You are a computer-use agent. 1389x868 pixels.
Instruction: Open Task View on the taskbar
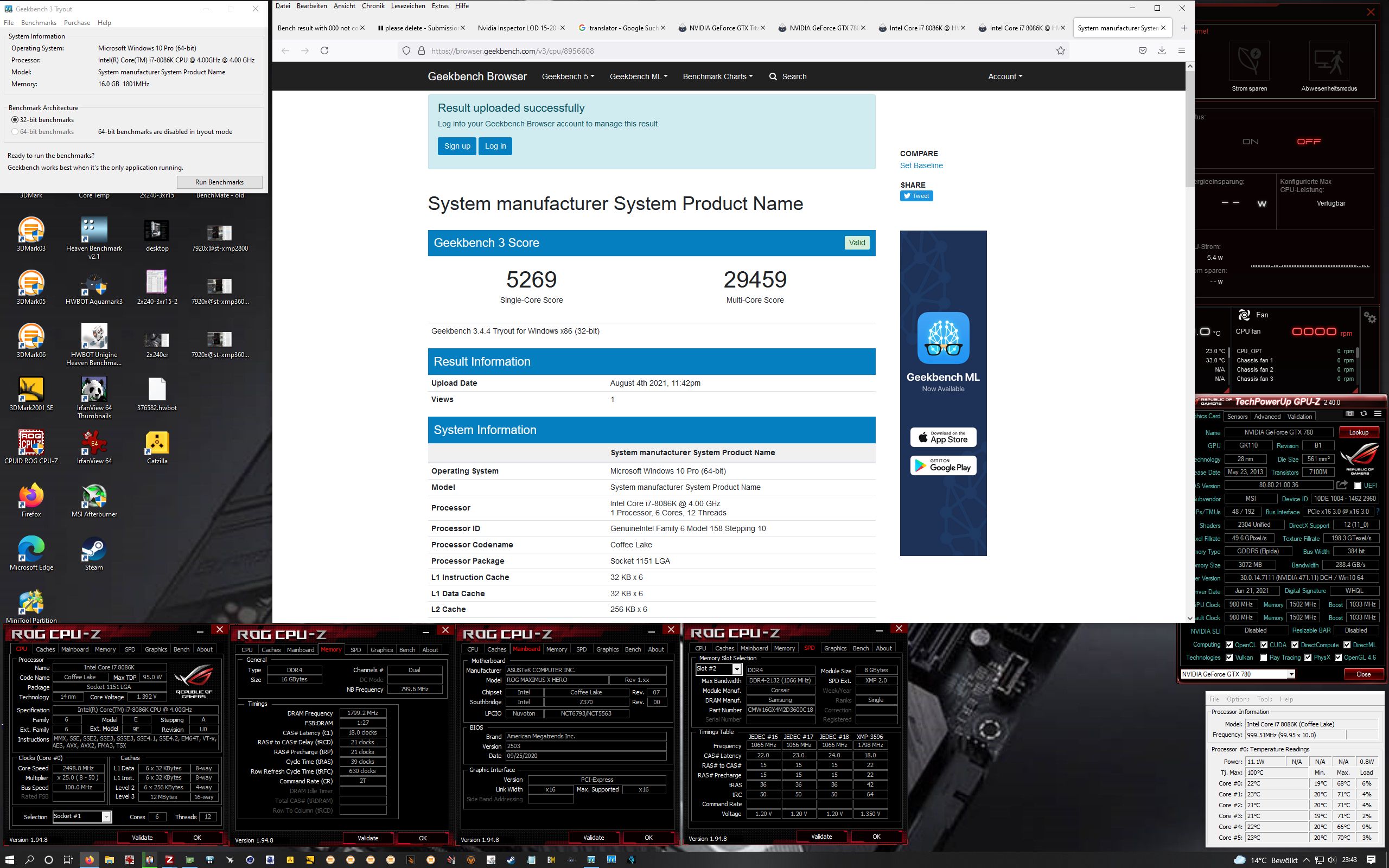pyautogui.click(x=68, y=859)
